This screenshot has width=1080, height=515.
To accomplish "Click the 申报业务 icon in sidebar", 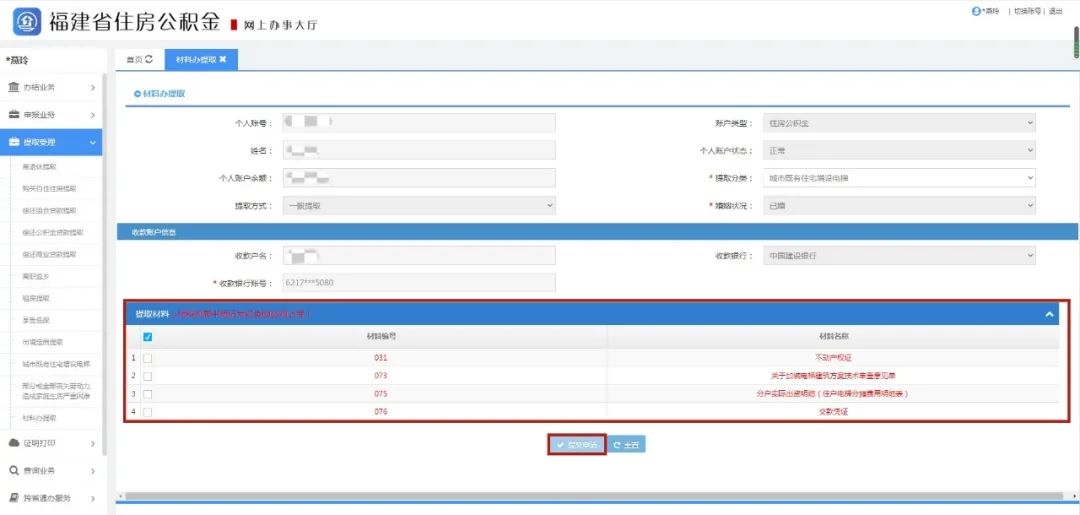I will pyautogui.click(x=14, y=116).
